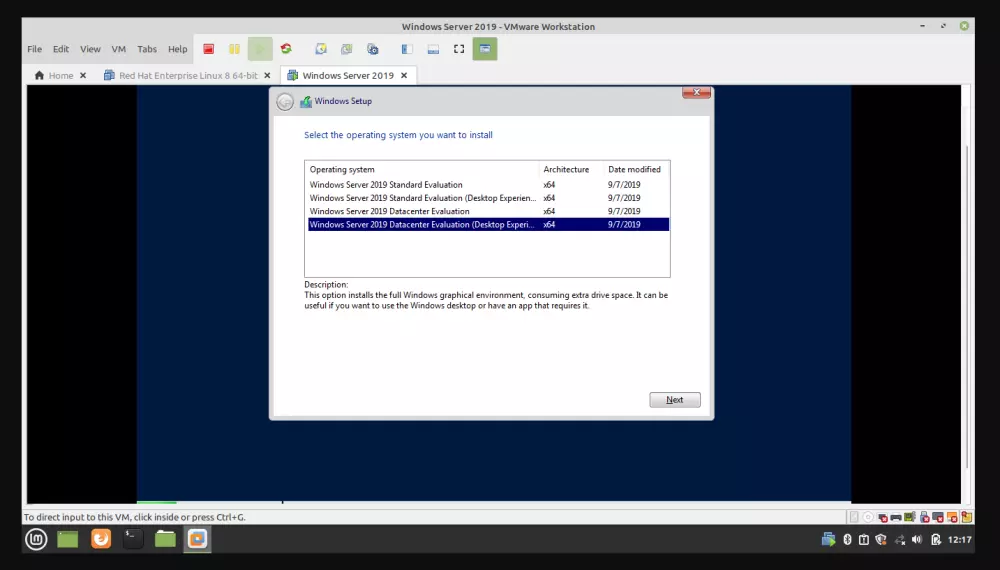1000x570 pixels.
Task: Close the Red Hat Enterprise Linux tab
Action: tap(267, 75)
